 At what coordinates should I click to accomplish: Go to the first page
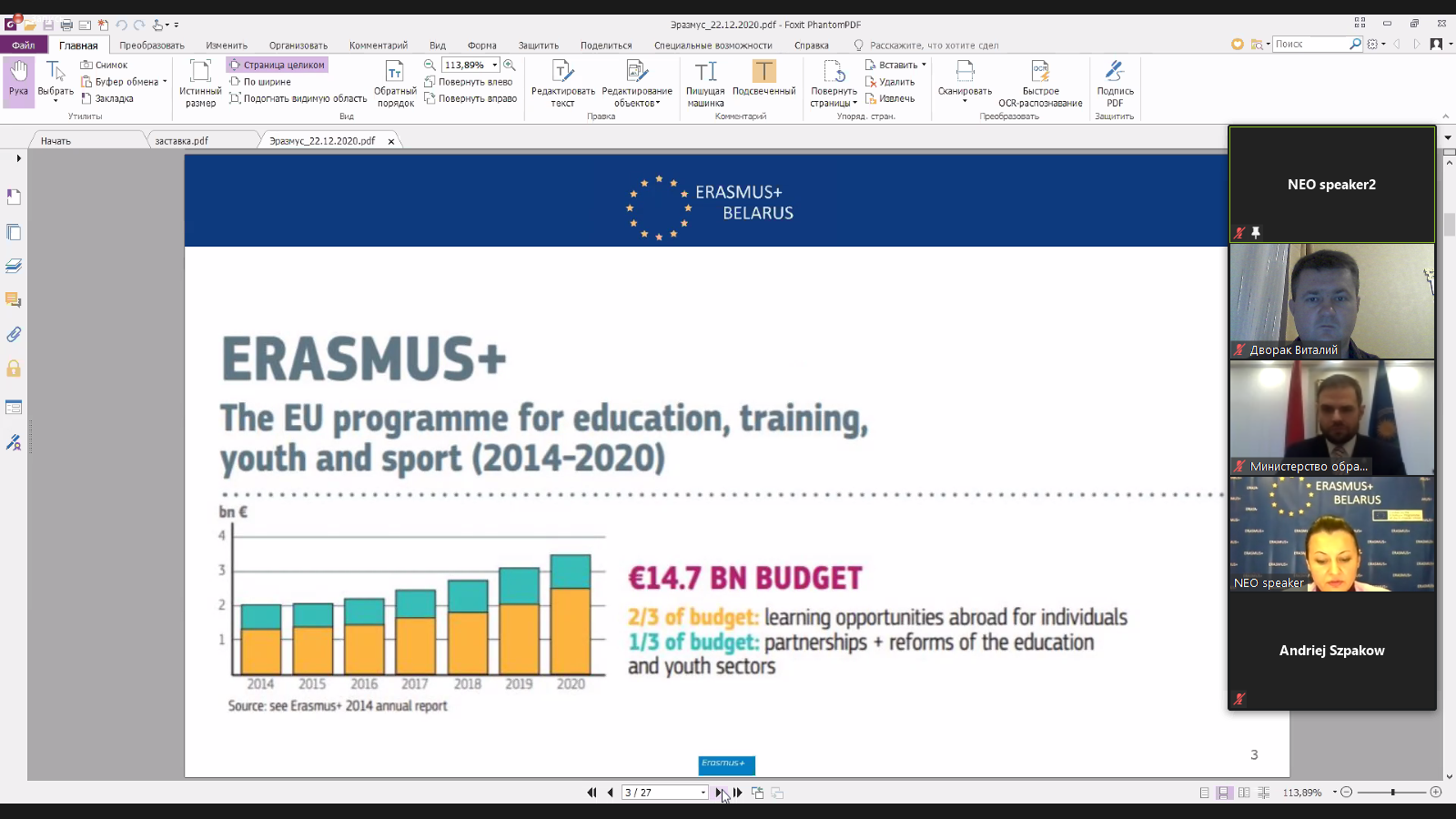(x=591, y=793)
